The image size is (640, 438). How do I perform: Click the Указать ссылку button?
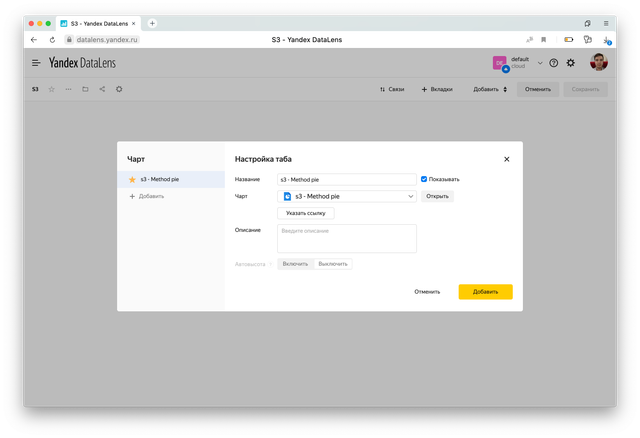pos(306,213)
